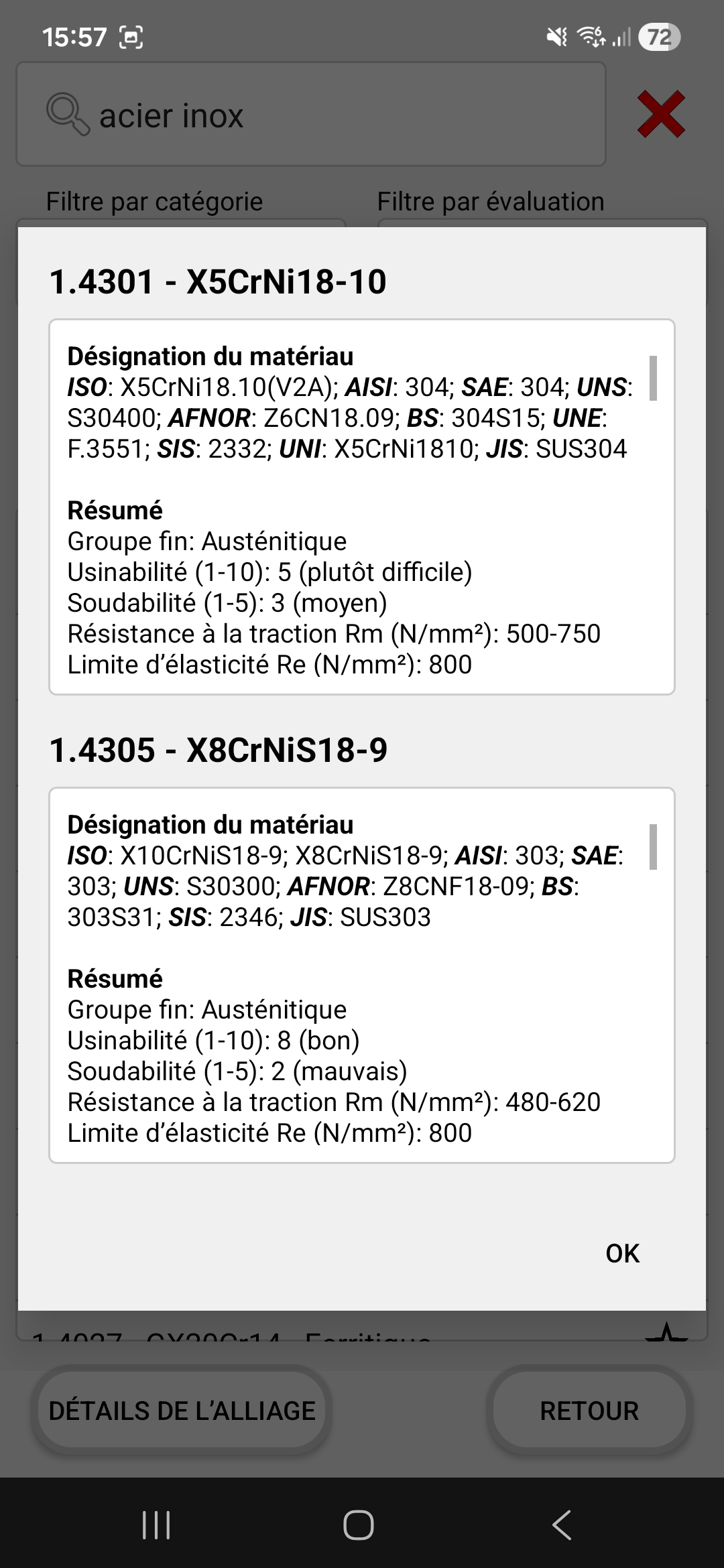Image resolution: width=724 pixels, height=1568 pixels.
Task: Tap the partially hidden favorite star icon
Action: pyautogui.click(x=666, y=1331)
